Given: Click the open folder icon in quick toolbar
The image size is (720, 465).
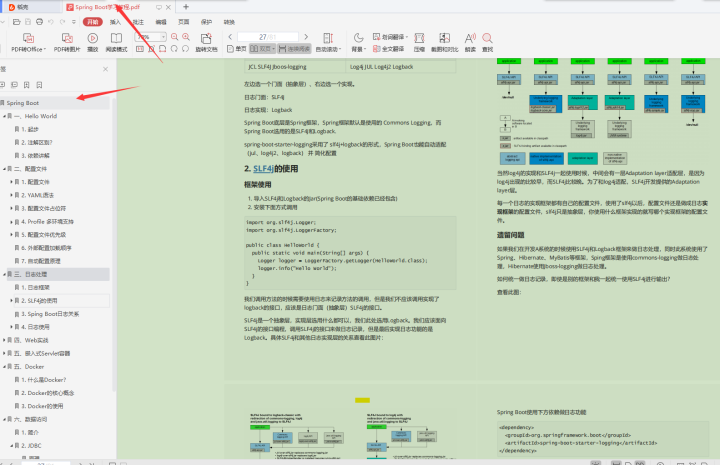Looking at the screenshot, I should click(x=17, y=22).
